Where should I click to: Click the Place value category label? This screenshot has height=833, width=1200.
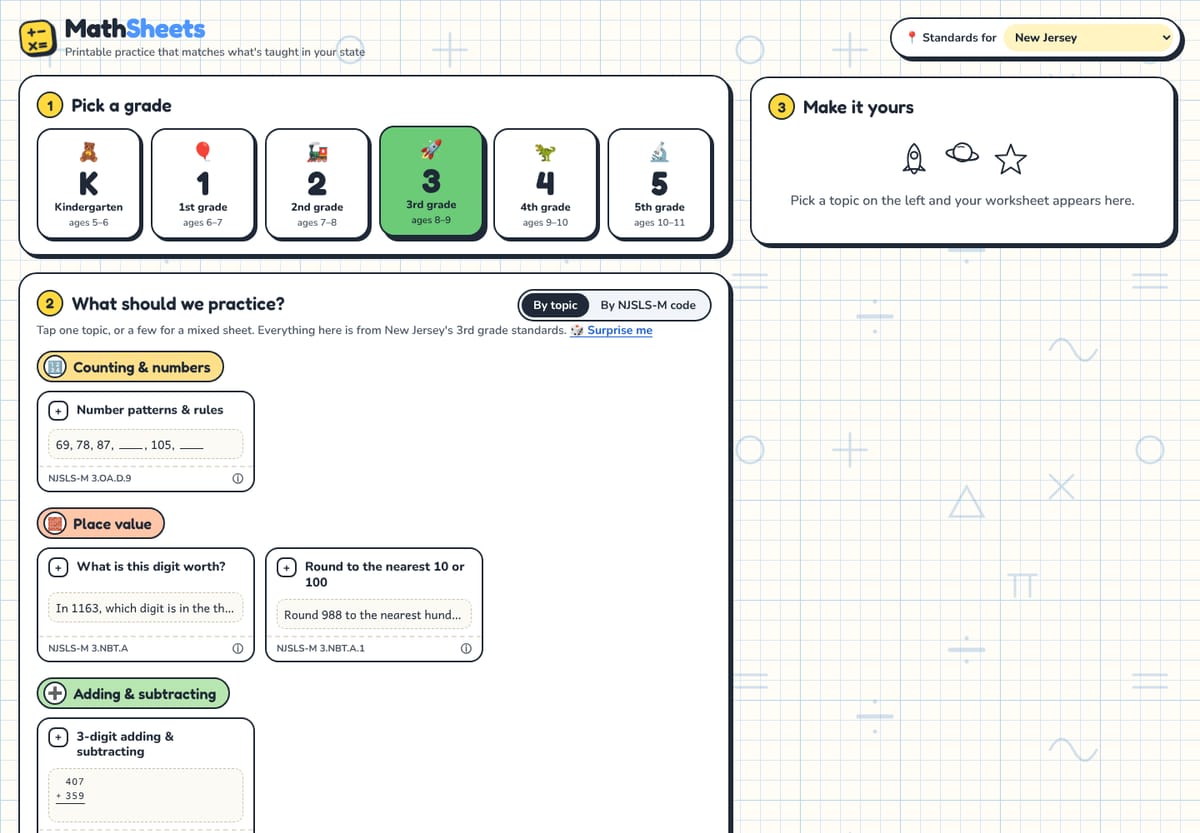click(101, 524)
